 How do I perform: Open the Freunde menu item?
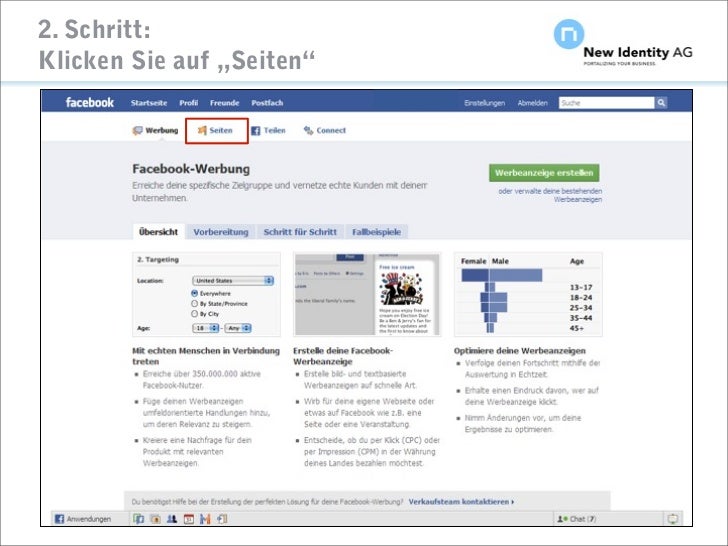click(x=225, y=103)
